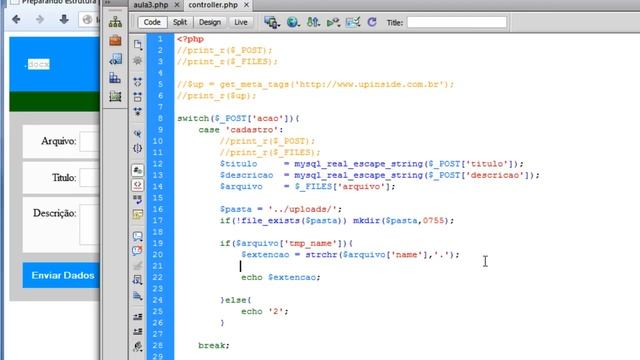This screenshot has width=640, height=360.
Task: Switch to the aula3.php tab
Action: point(151,5)
